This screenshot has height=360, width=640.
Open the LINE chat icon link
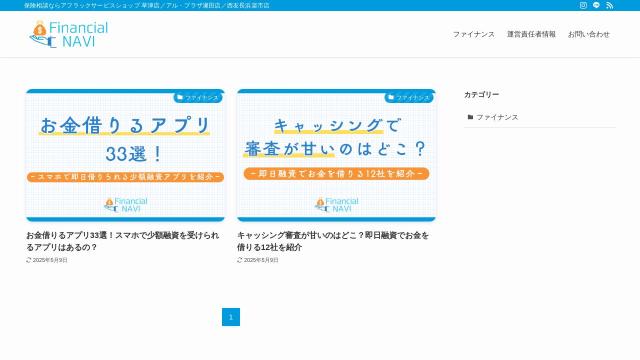[596, 5]
